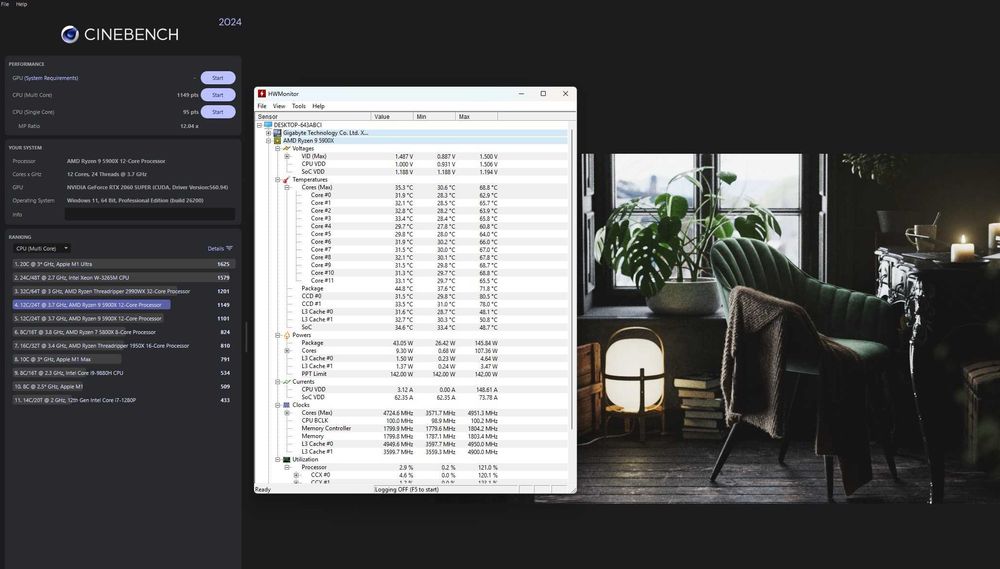1000x569 pixels.
Task: Click the Value column header
Action: point(392,117)
